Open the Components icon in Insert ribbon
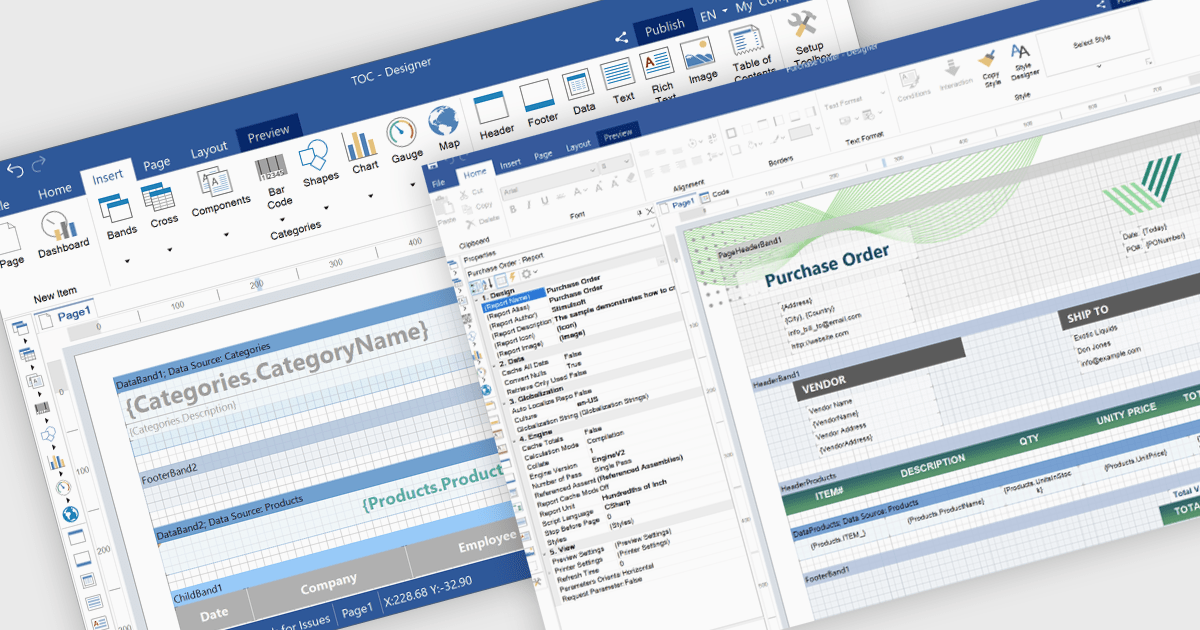This screenshot has height=630, width=1200. 214,179
